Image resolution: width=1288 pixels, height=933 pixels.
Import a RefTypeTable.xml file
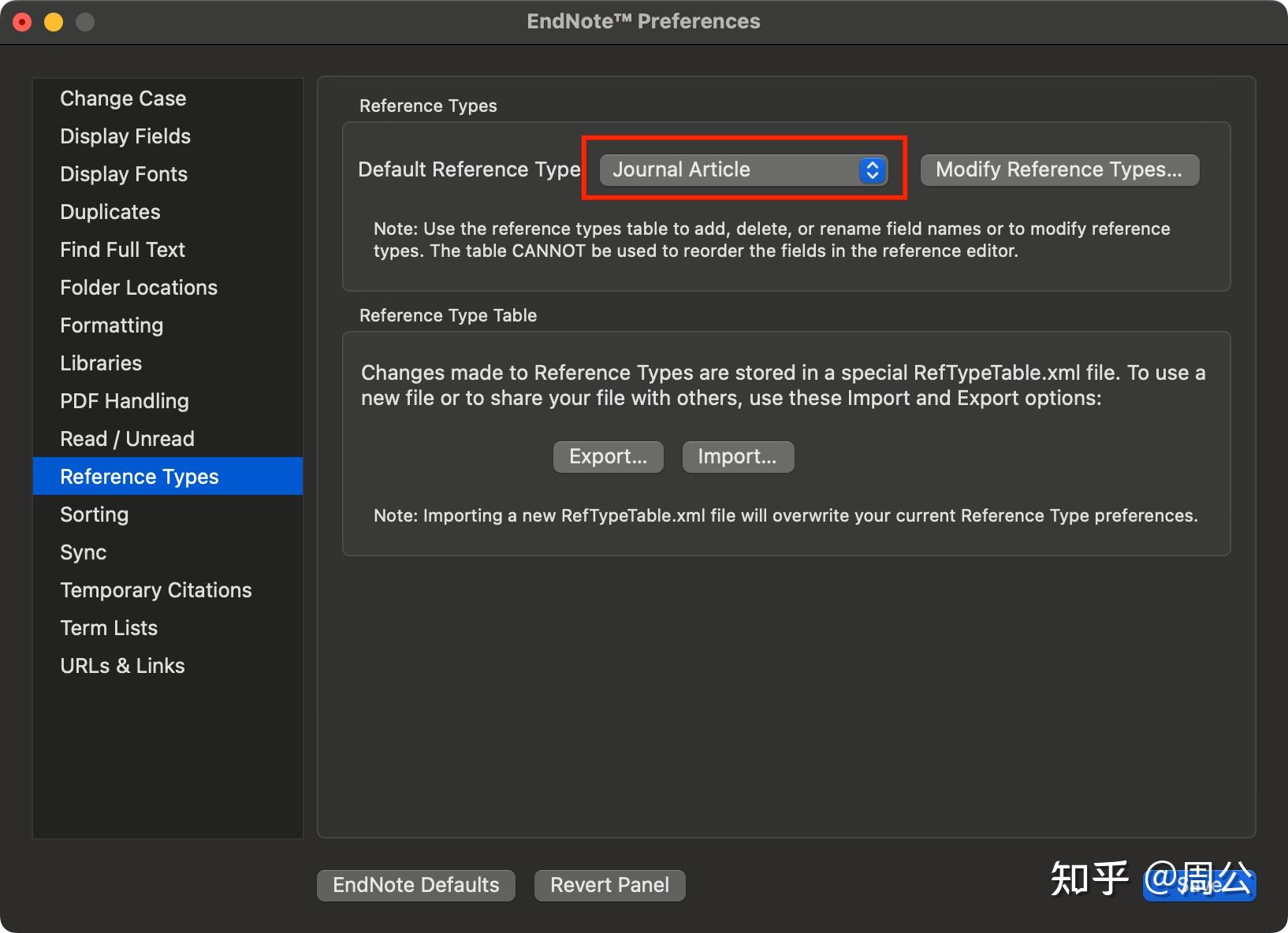(x=737, y=456)
